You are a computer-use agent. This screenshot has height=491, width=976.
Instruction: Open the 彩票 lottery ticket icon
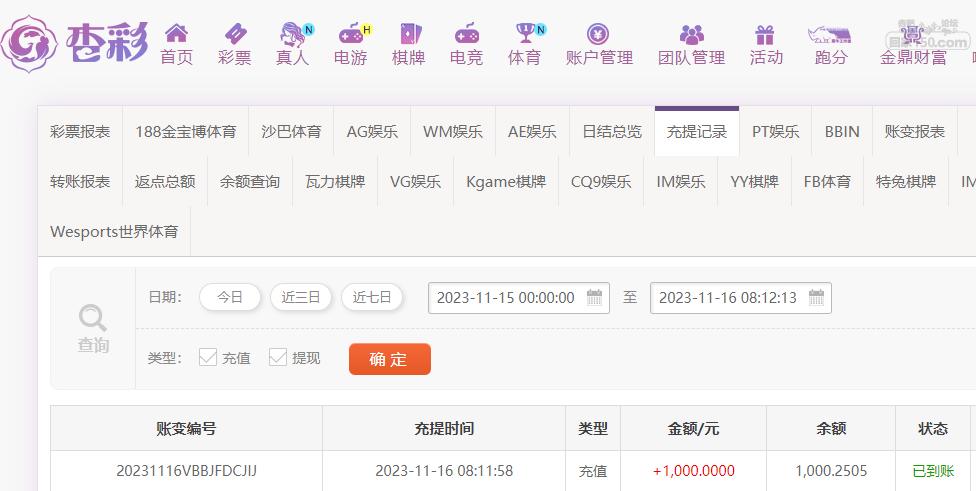(235, 33)
